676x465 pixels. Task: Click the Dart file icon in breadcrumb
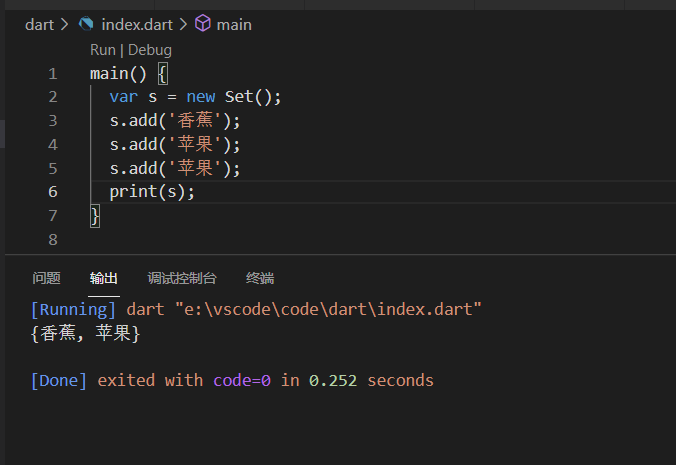pyautogui.click(x=86, y=24)
